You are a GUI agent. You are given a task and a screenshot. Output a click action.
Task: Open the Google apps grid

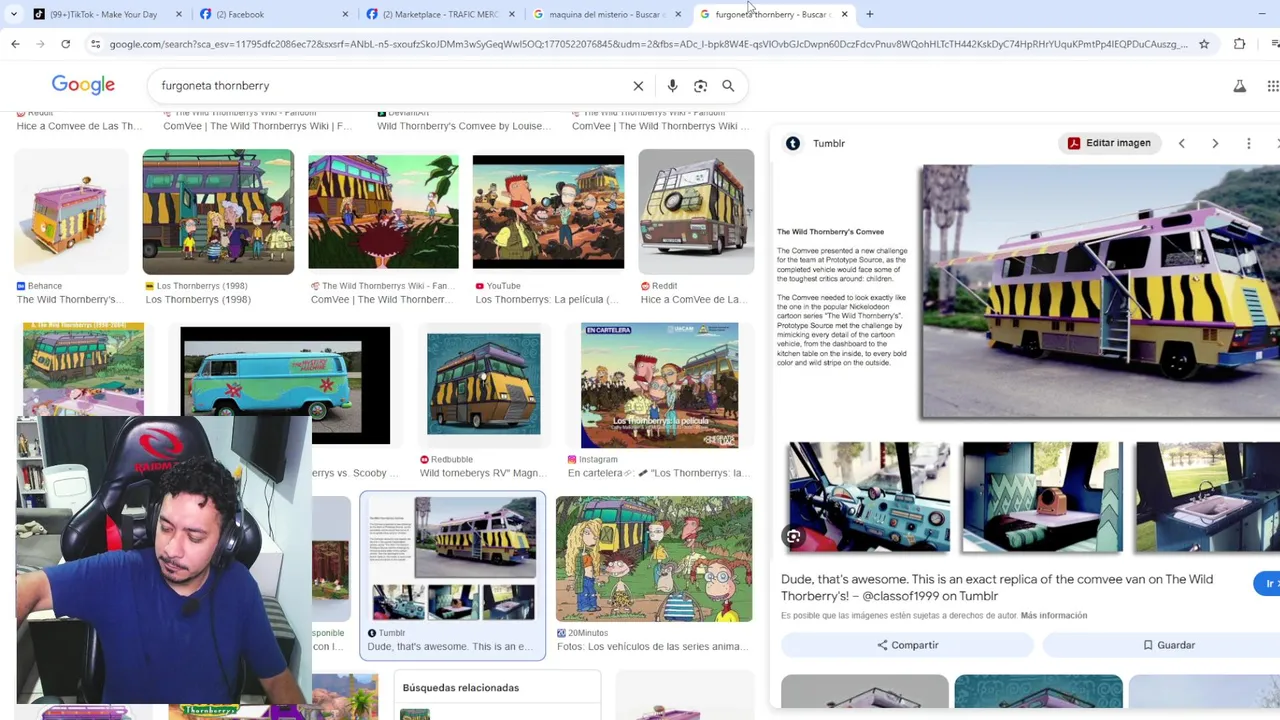[1272, 86]
